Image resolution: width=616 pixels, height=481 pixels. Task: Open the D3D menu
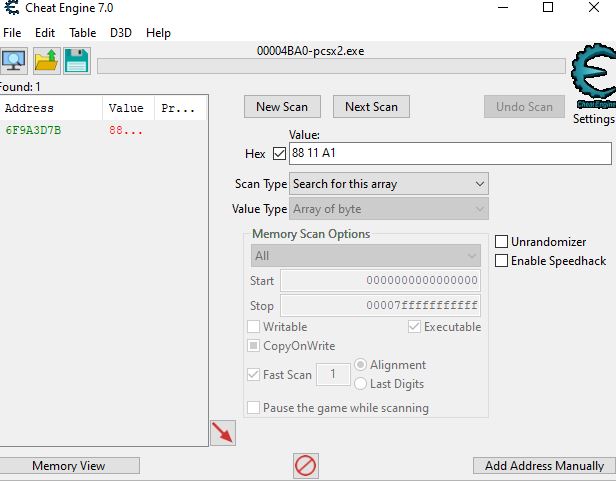coord(121,33)
